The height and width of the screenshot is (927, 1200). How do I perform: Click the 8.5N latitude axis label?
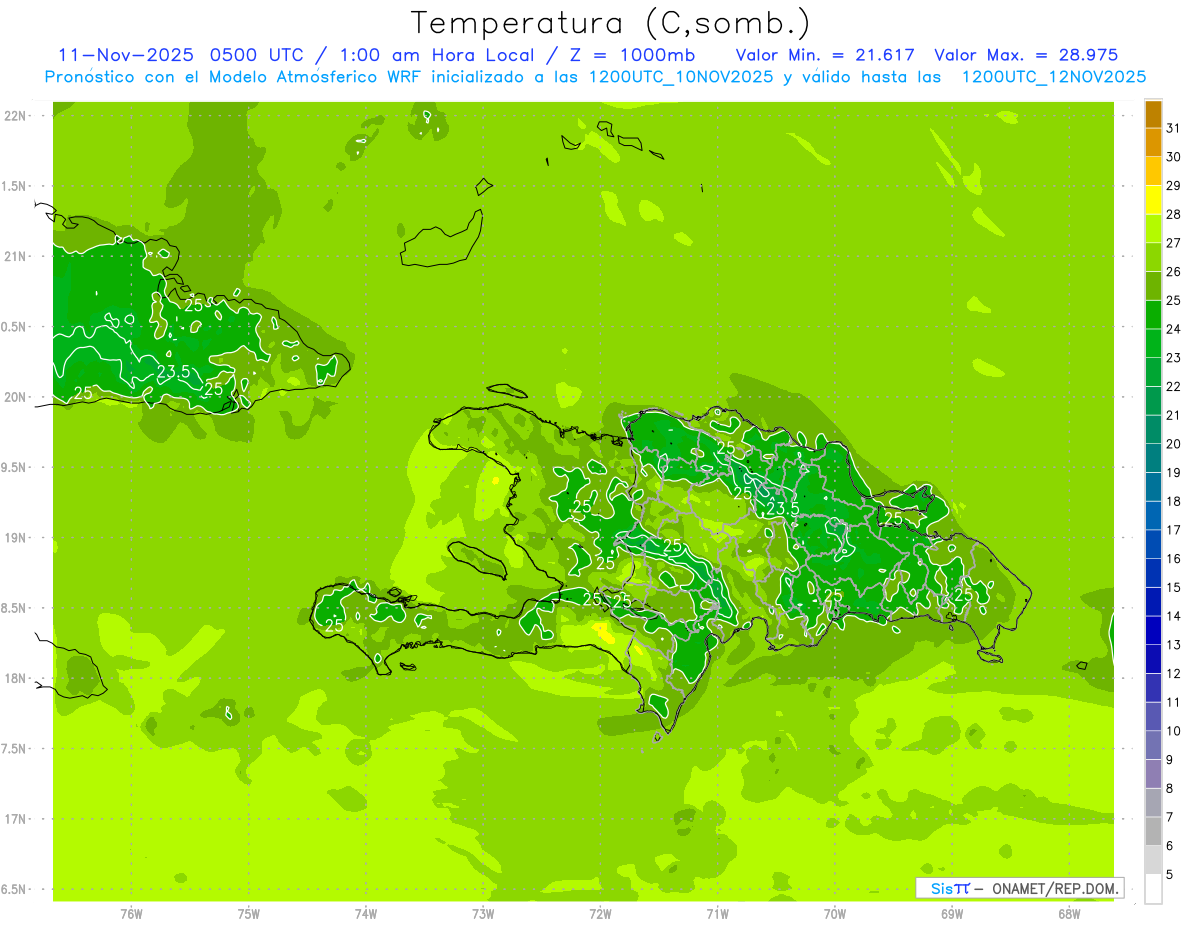pyautogui.click(x=14, y=608)
